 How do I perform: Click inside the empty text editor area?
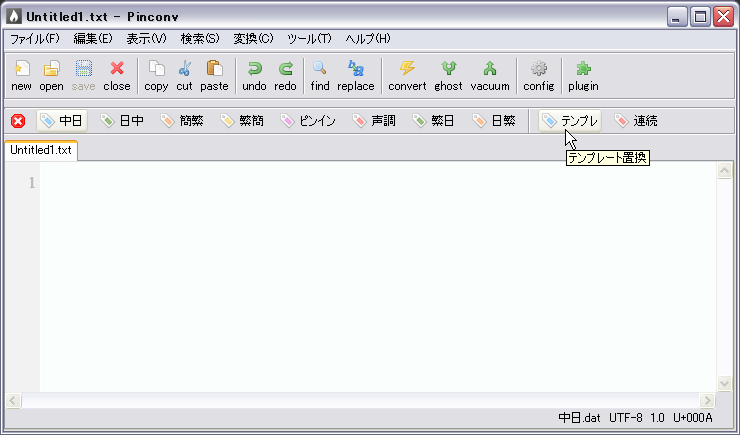click(x=378, y=277)
